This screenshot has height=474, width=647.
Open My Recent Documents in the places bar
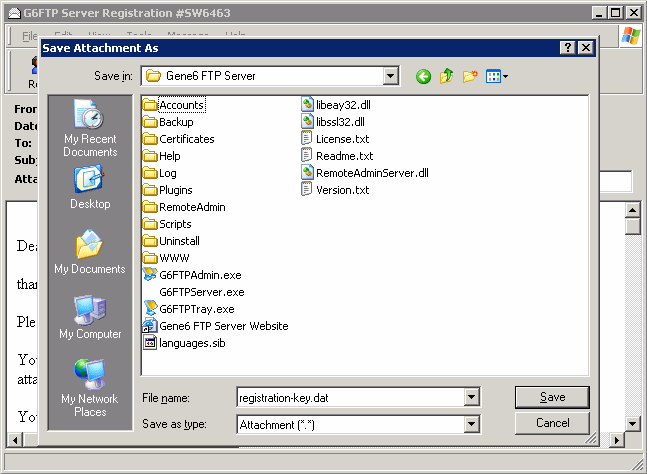click(90, 129)
